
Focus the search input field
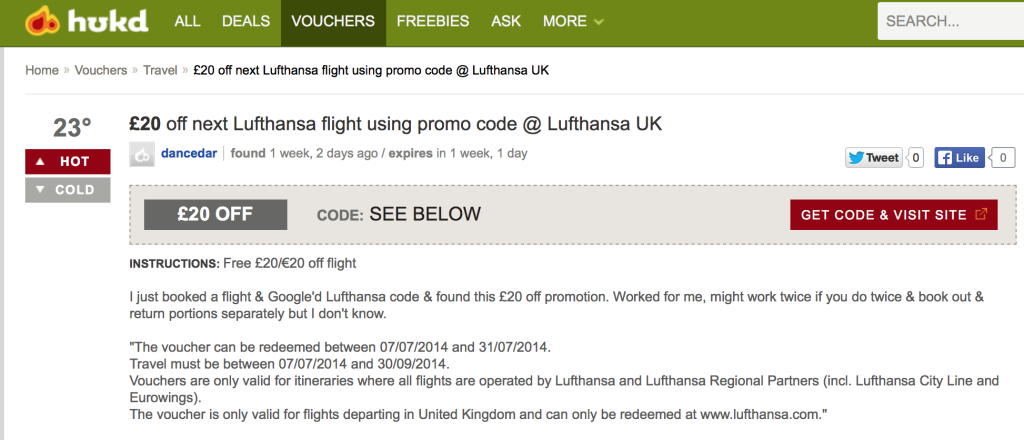pyautogui.click(x=950, y=21)
